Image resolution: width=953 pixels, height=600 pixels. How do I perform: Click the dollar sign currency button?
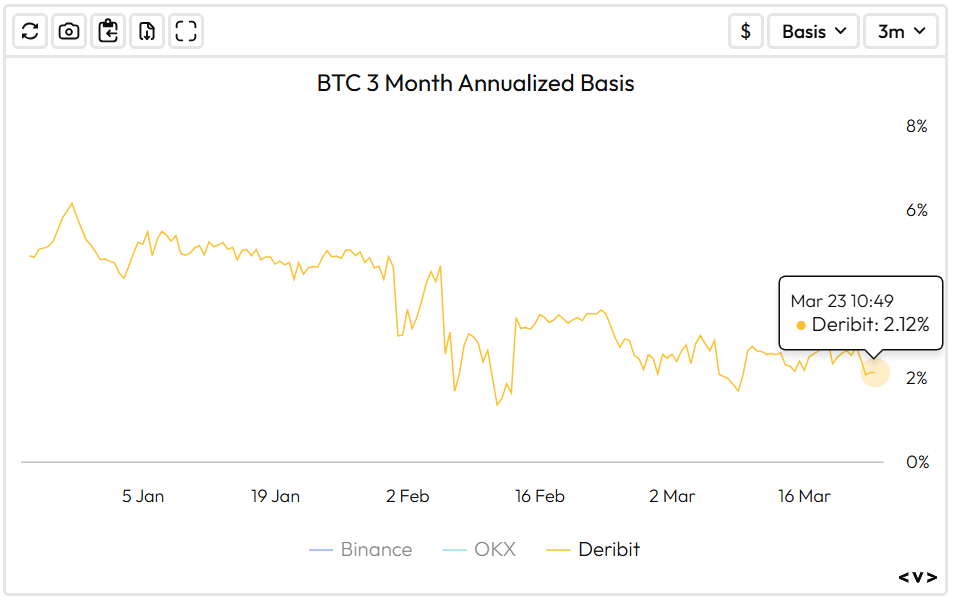pyautogui.click(x=745, y=31)
